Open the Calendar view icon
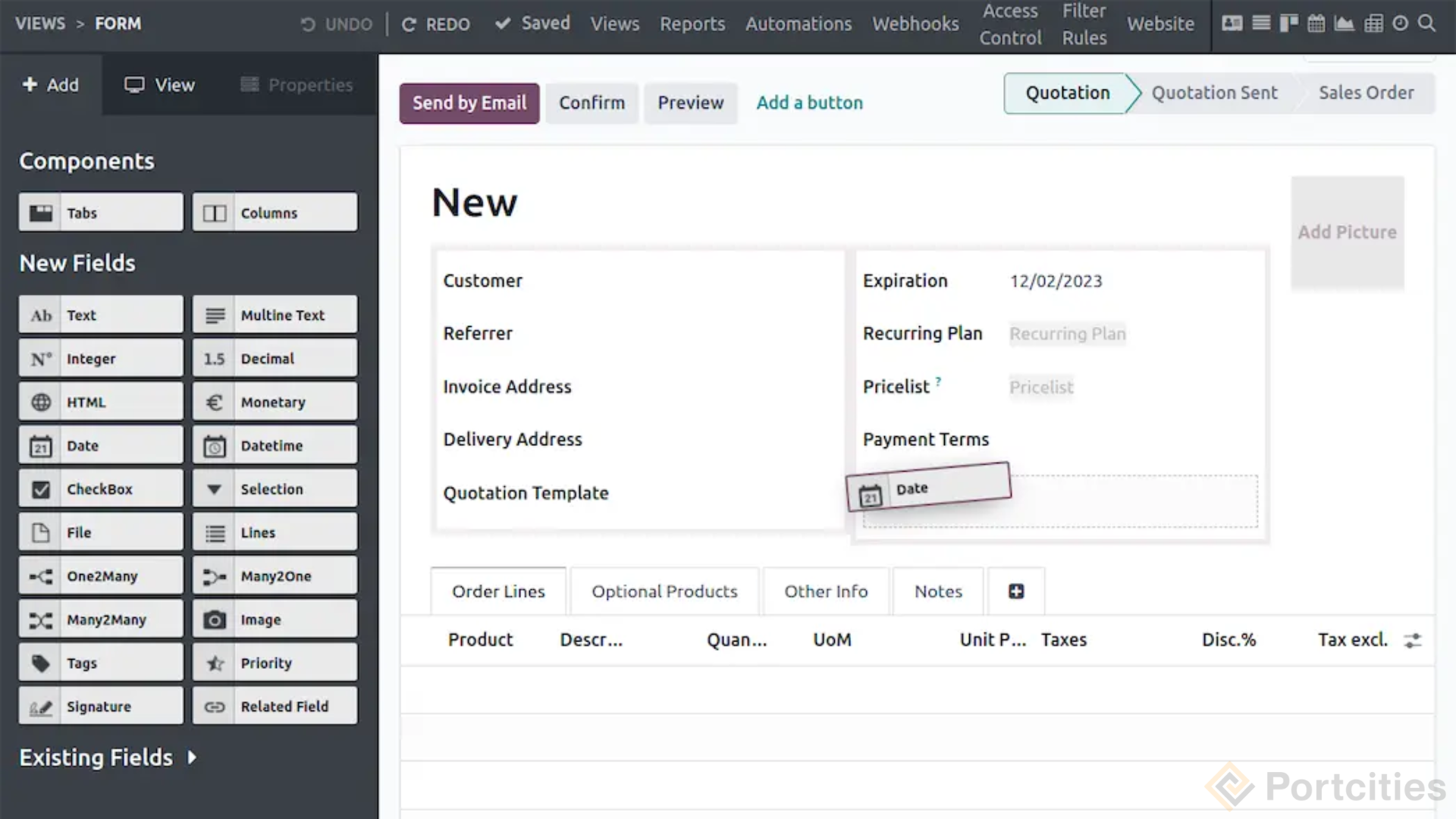Image resolution: width=1456 pixels, height=819 pixels. [1316, 24]
